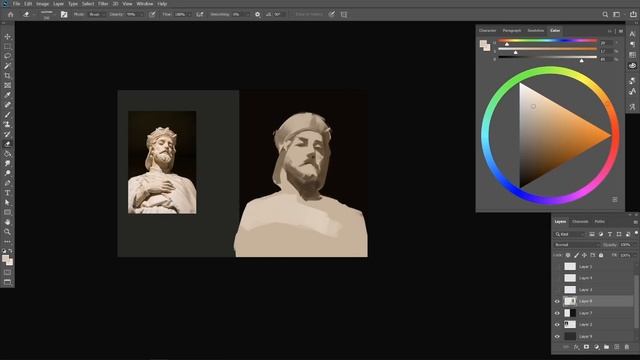640x360 pixels.
Task: Switch to the Swatches tab
Action: 536,31
